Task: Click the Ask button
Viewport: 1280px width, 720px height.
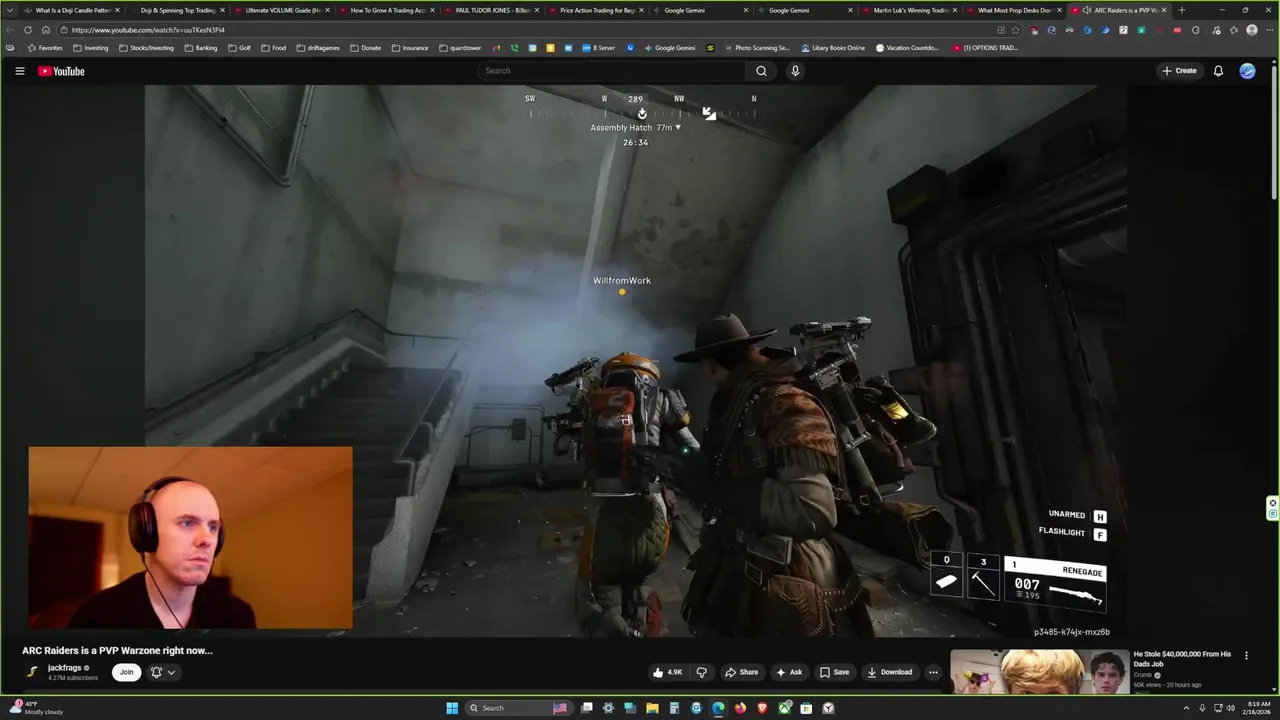Action: point(789,672)
